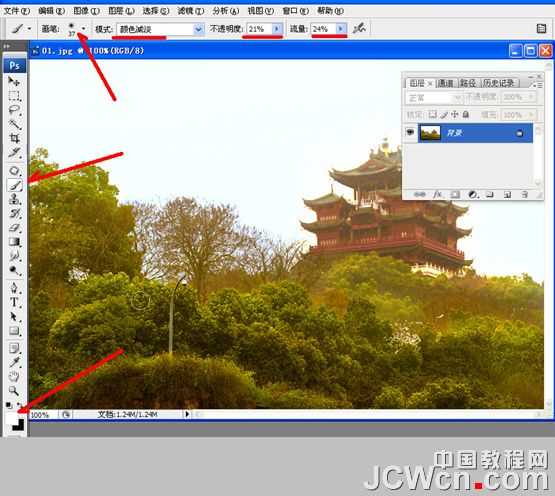The image size is (555, 496).
Task: Open the Layers panel options menu
Action: coord(538,85)
